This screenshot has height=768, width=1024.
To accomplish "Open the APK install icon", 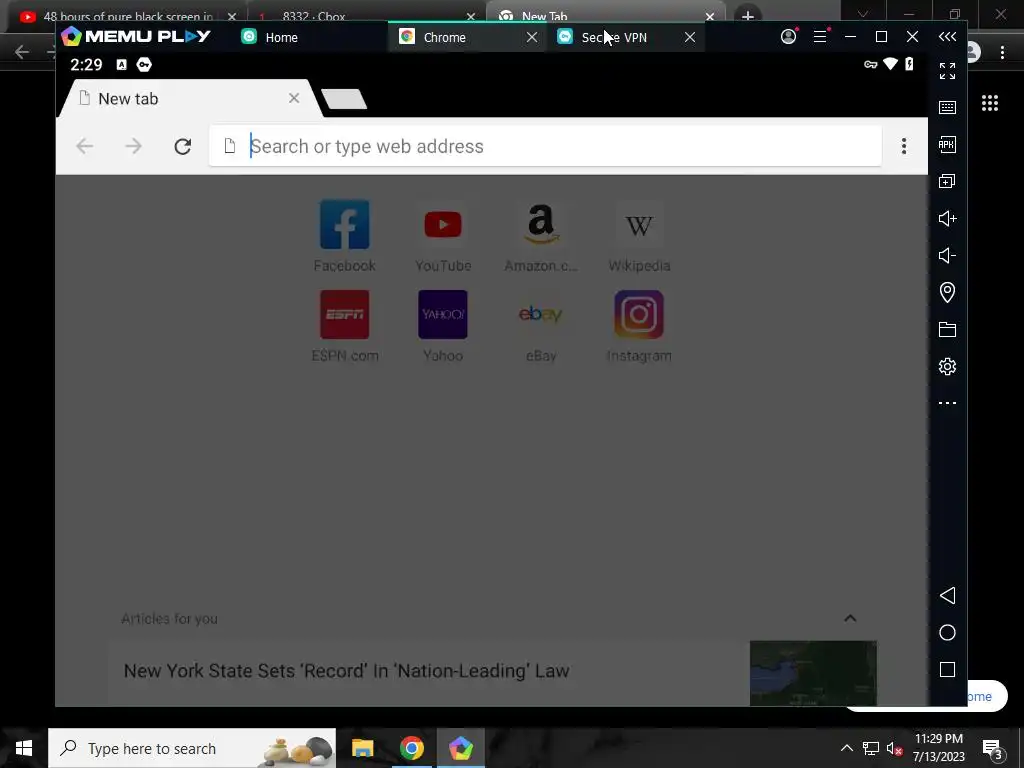I will (x=947, y=144).
